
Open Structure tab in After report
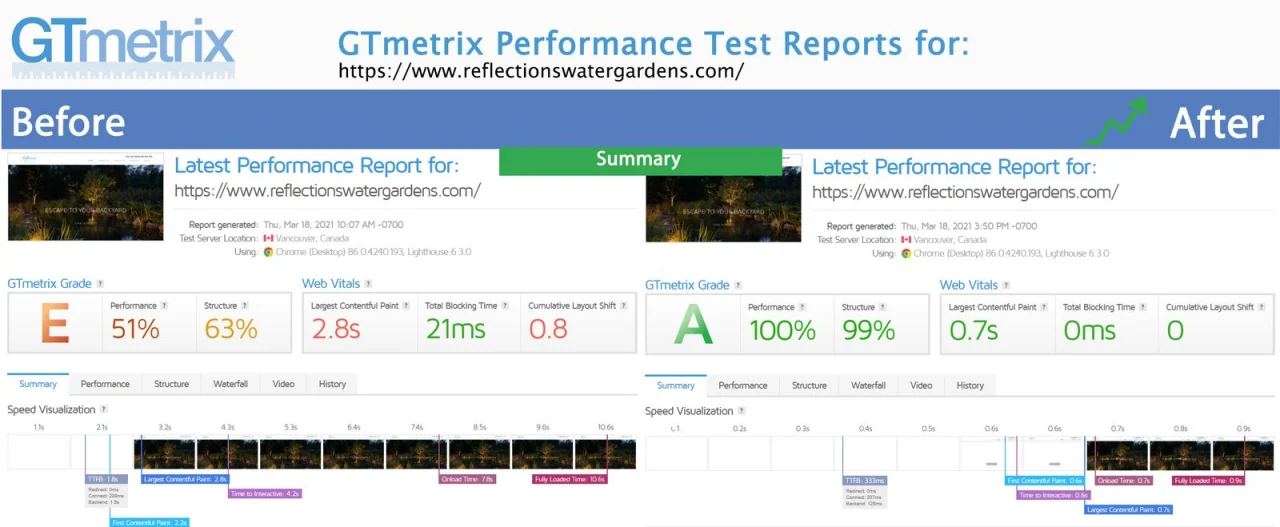[809, 385]
